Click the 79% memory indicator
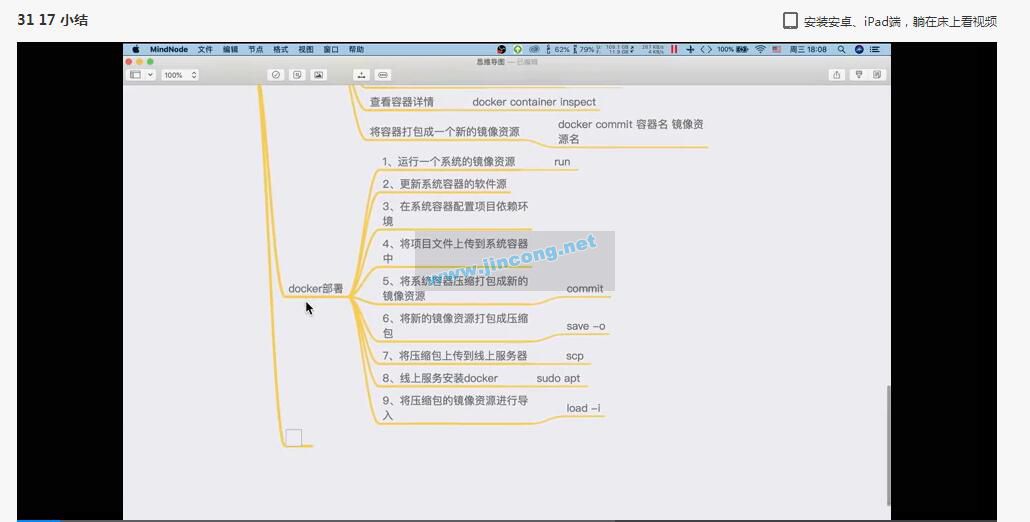1030x522 pixels. pyautogui.click(x=583, y=49)
